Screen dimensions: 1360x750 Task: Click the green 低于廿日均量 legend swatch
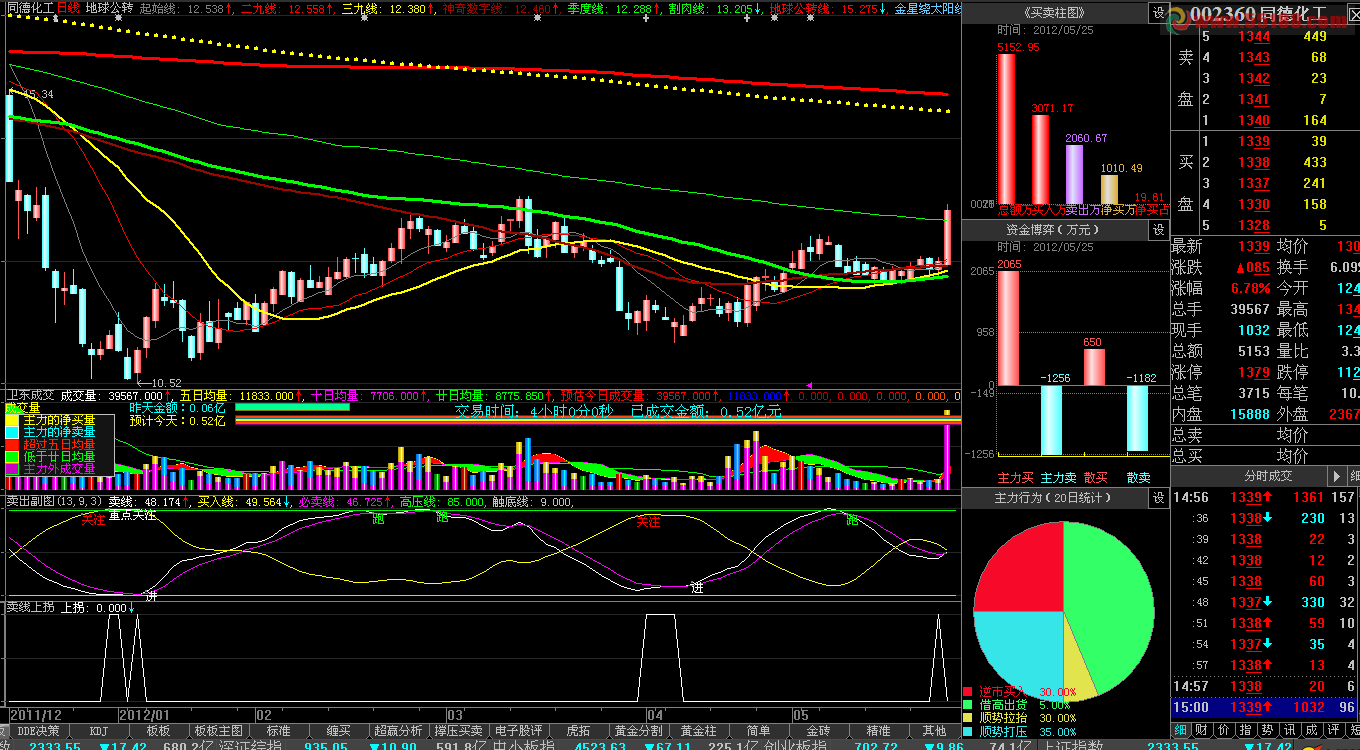[x=13, y=456]
